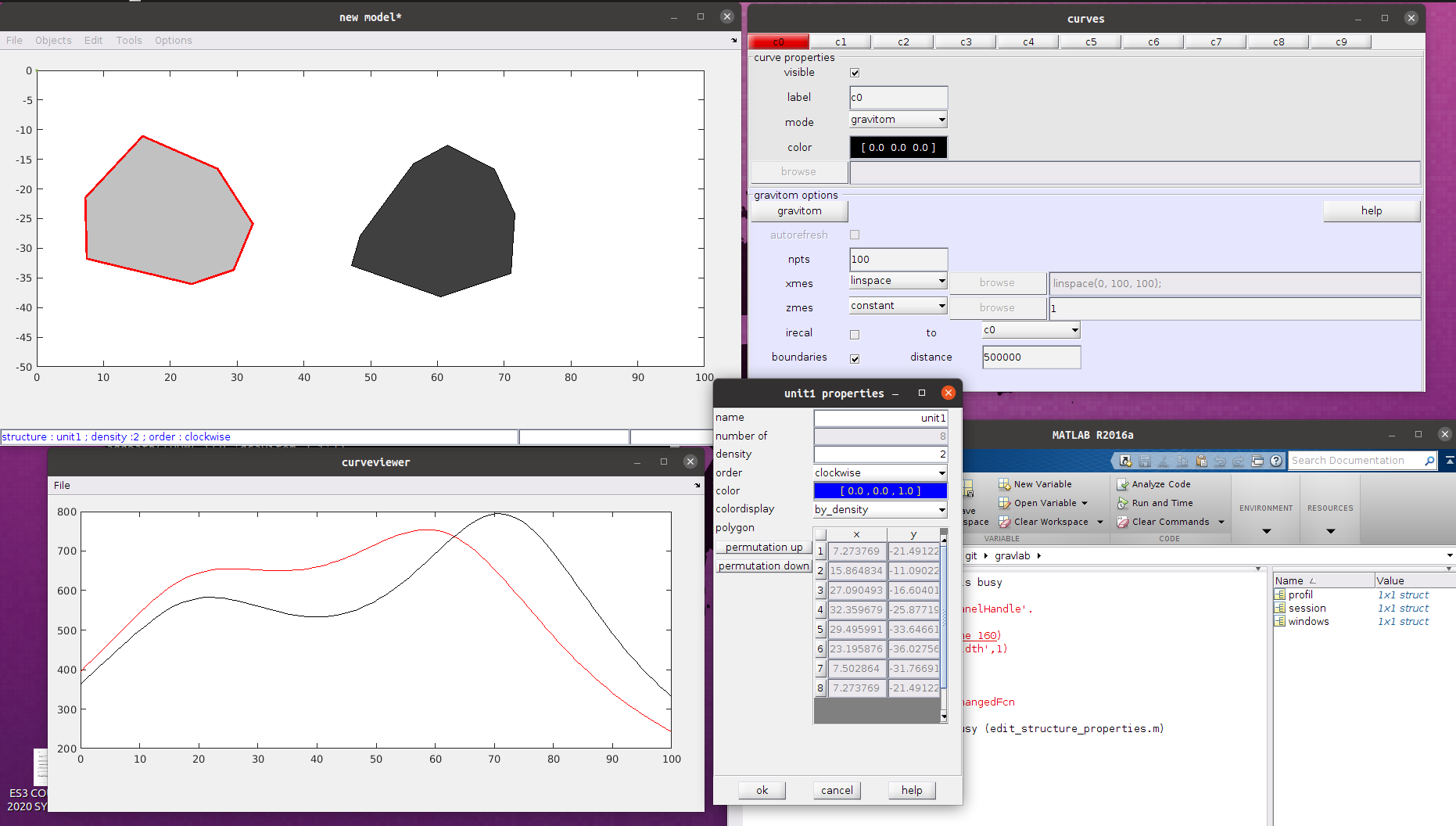Click polygon table scrollbar up arrow
Image resolution: width=1456 pixels, height=826 pixels.
pos(944,539)
